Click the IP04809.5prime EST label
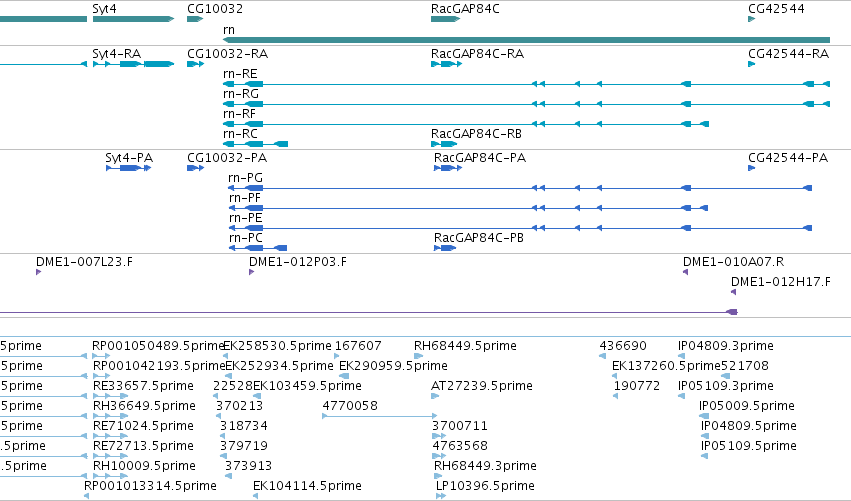This screenshot has width=851, height=501. 749,427
